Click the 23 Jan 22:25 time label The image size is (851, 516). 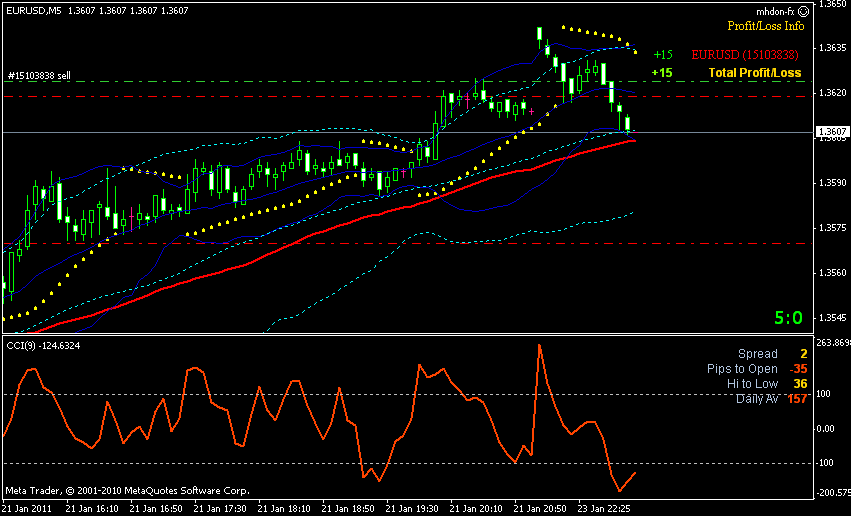coord(604,509)
